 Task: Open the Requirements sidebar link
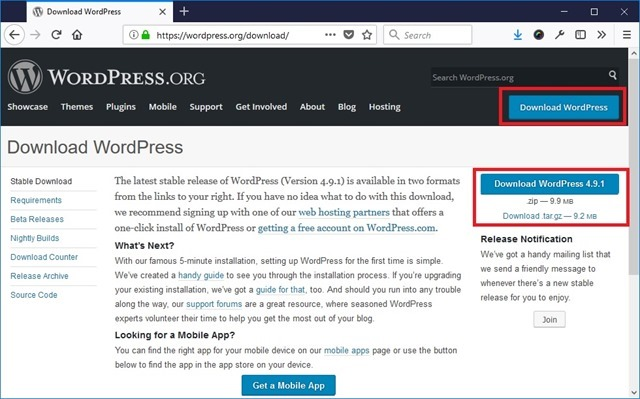36,200
